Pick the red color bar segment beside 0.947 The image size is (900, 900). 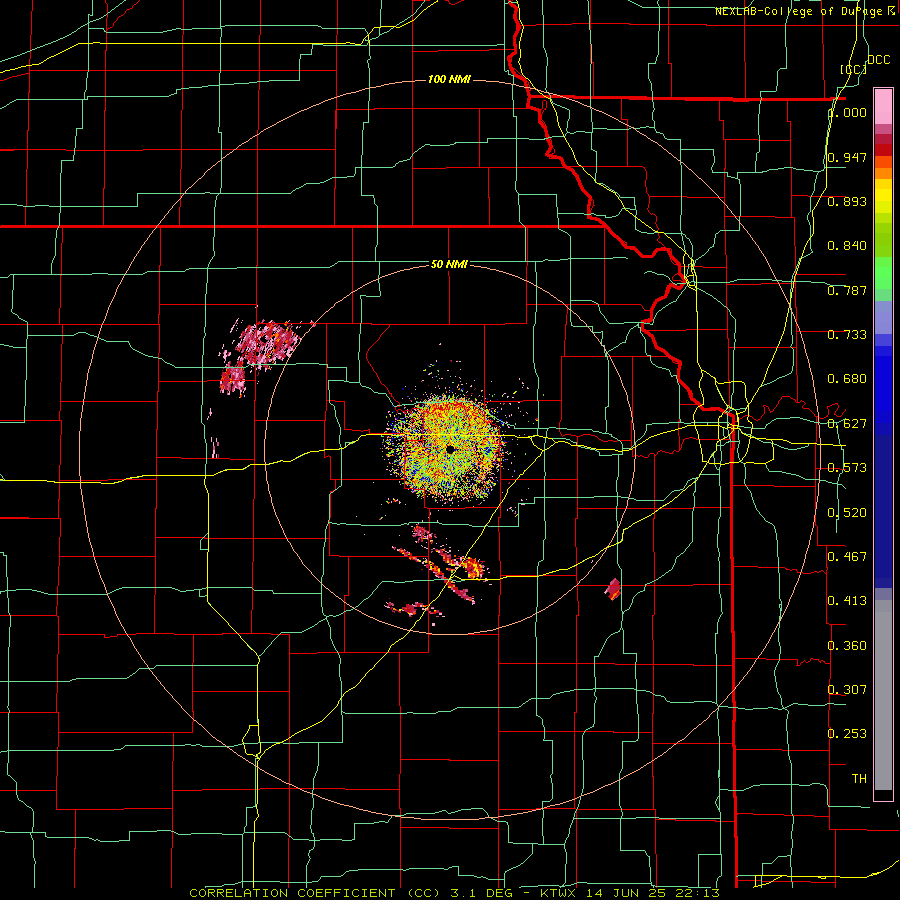[x=883, y=150]
